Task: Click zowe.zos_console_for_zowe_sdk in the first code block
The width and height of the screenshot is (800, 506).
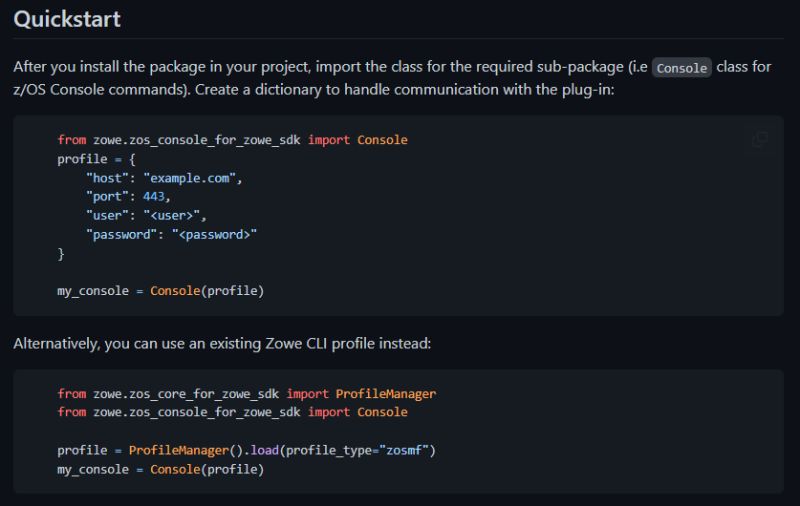Action: coord(196,140)
